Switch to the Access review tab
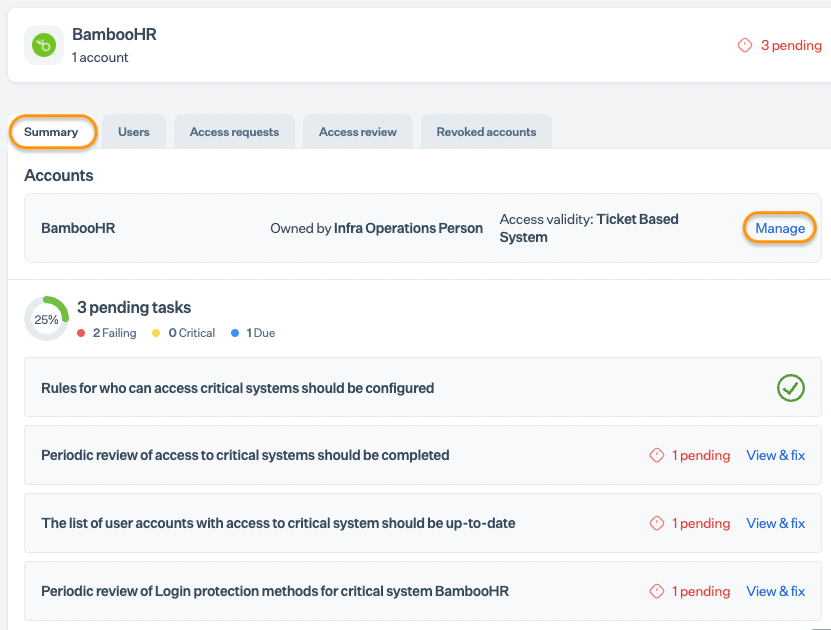 point(358,131)
